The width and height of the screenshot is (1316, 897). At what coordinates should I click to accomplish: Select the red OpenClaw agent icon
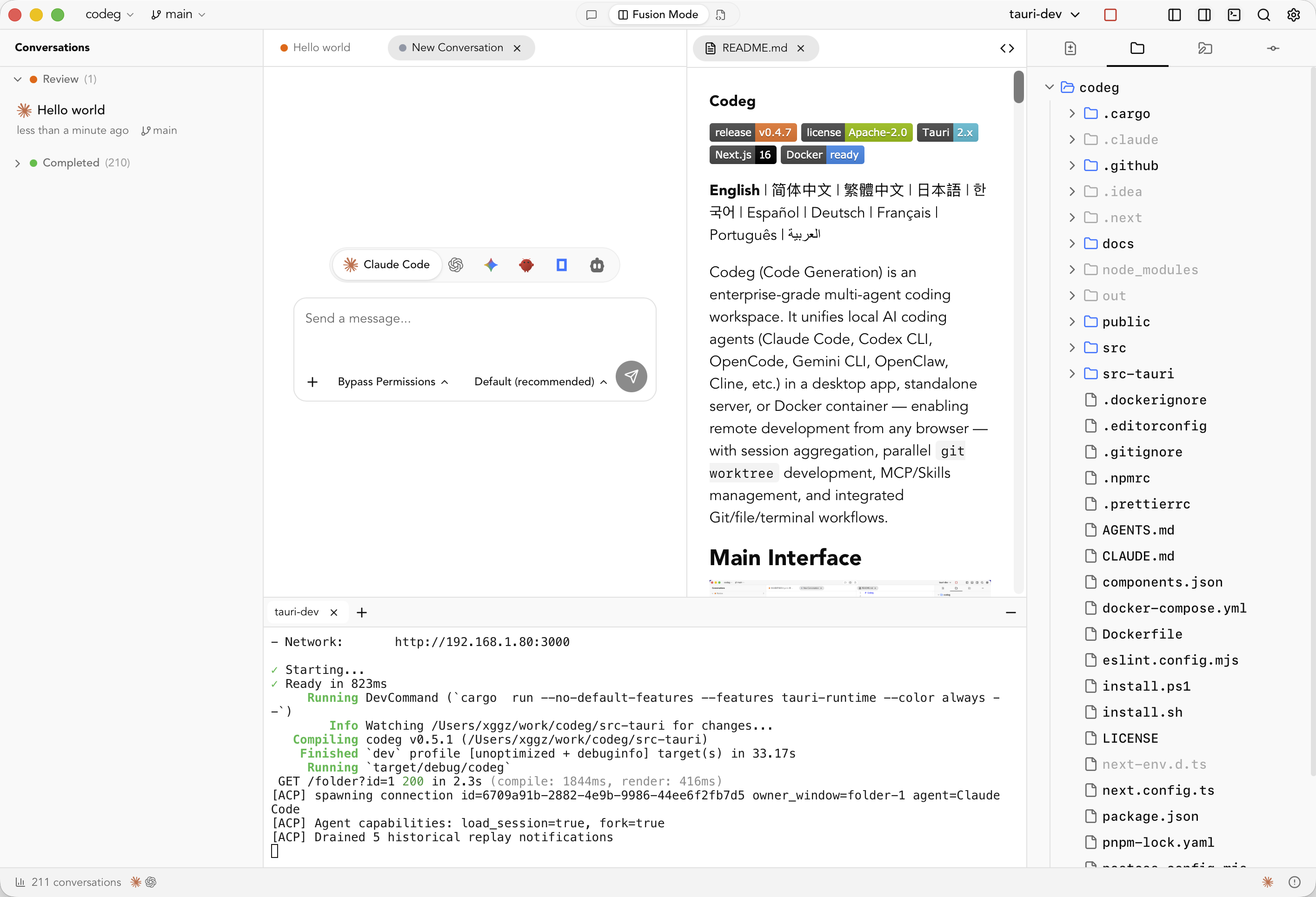526,265
